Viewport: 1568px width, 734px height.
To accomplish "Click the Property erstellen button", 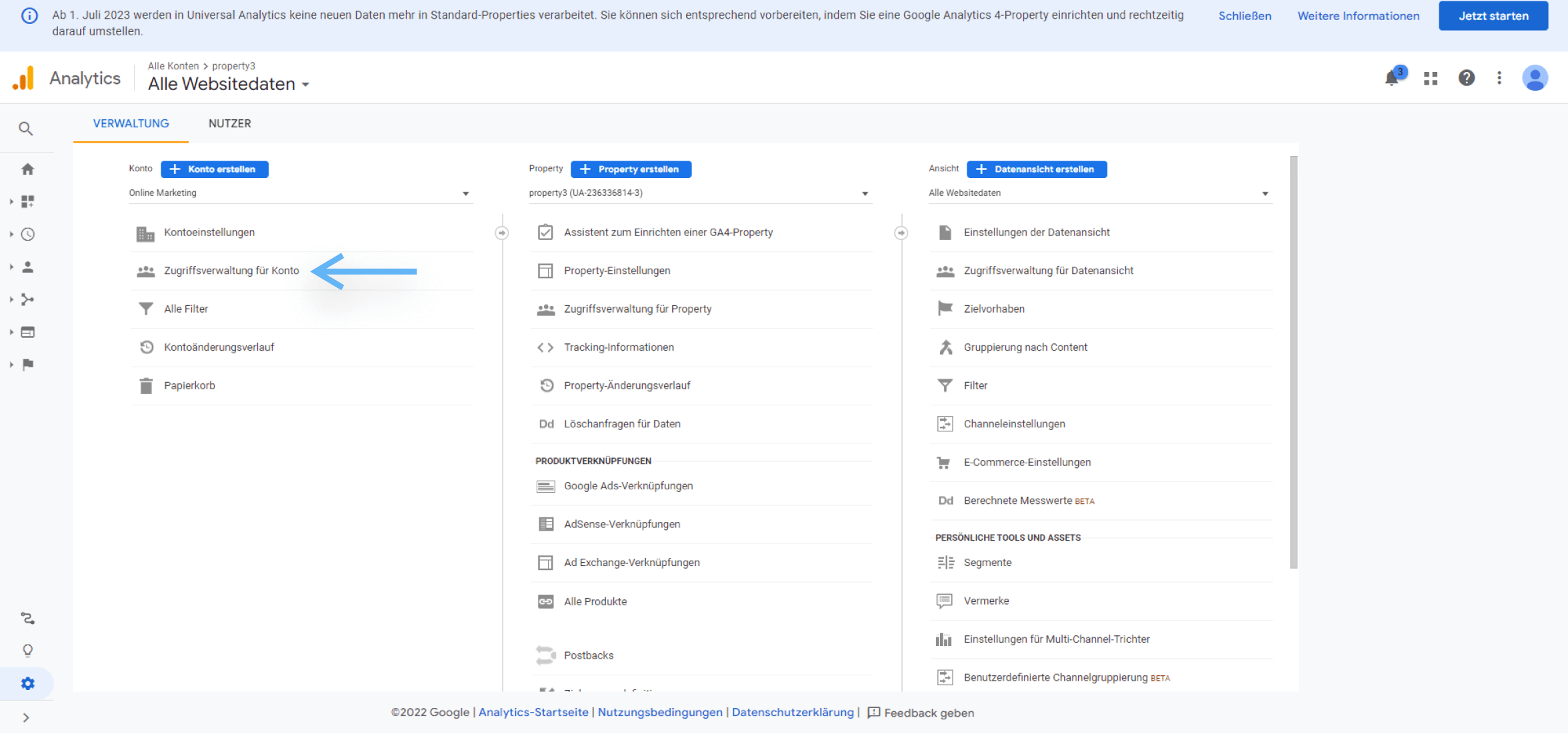I will tap(631, 169).
